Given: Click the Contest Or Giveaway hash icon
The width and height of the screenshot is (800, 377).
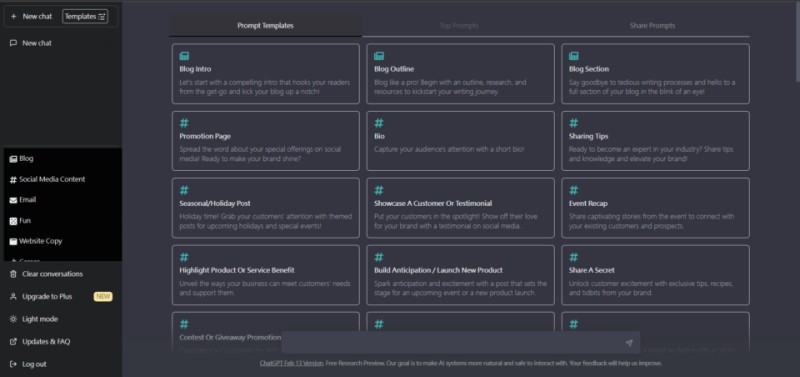Looking at the screenshot, I should (184, 324).
